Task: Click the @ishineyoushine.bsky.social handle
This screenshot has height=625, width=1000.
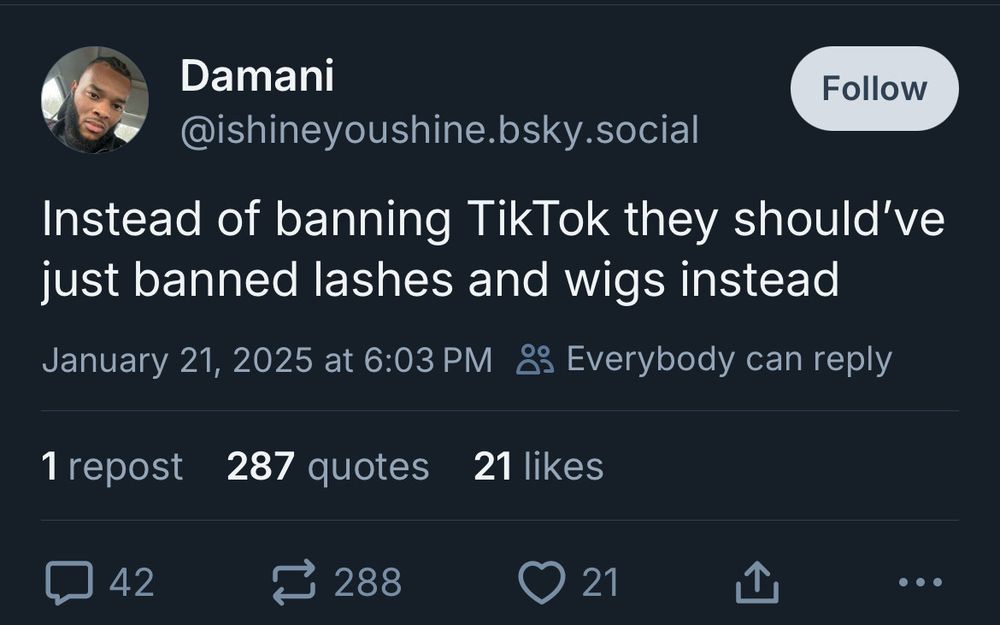Action: coord(439,130)
